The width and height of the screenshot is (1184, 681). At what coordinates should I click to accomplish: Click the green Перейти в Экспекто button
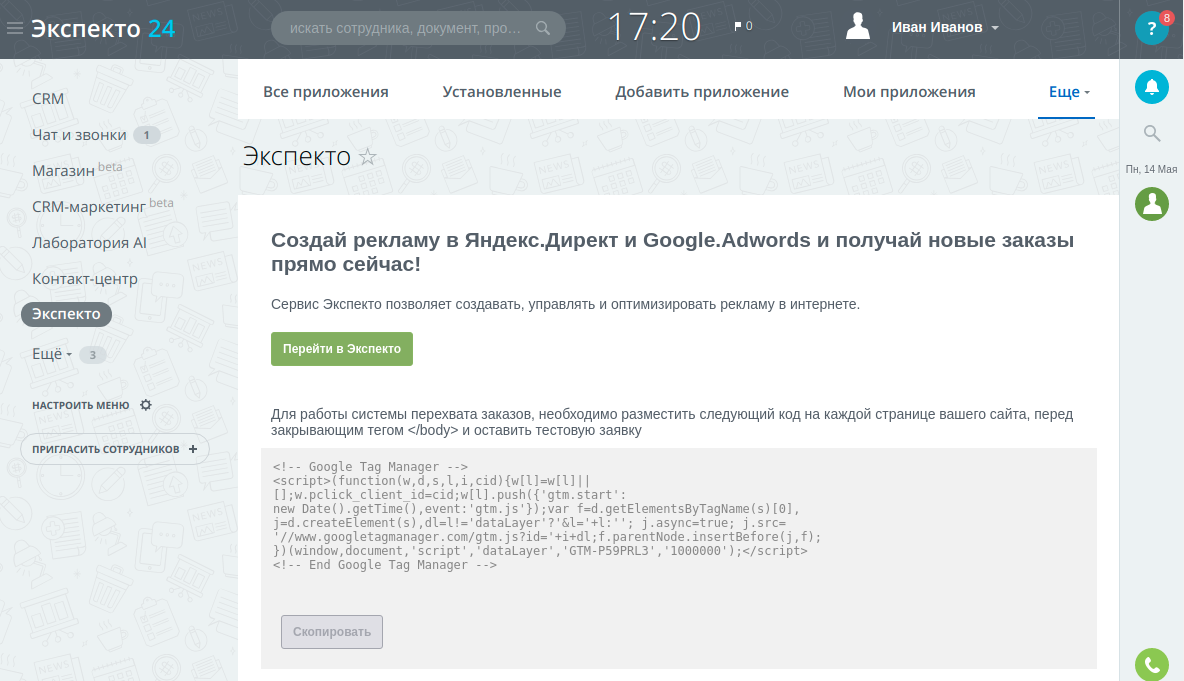[x=342, y=349]
